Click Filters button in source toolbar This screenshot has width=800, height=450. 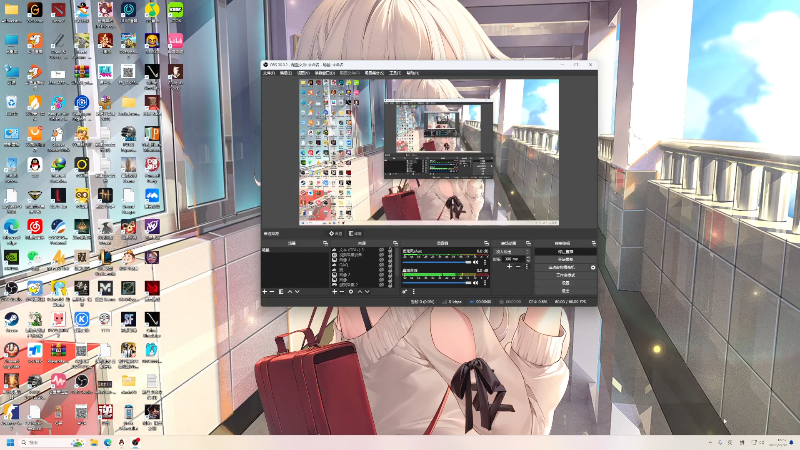[355, 234]
